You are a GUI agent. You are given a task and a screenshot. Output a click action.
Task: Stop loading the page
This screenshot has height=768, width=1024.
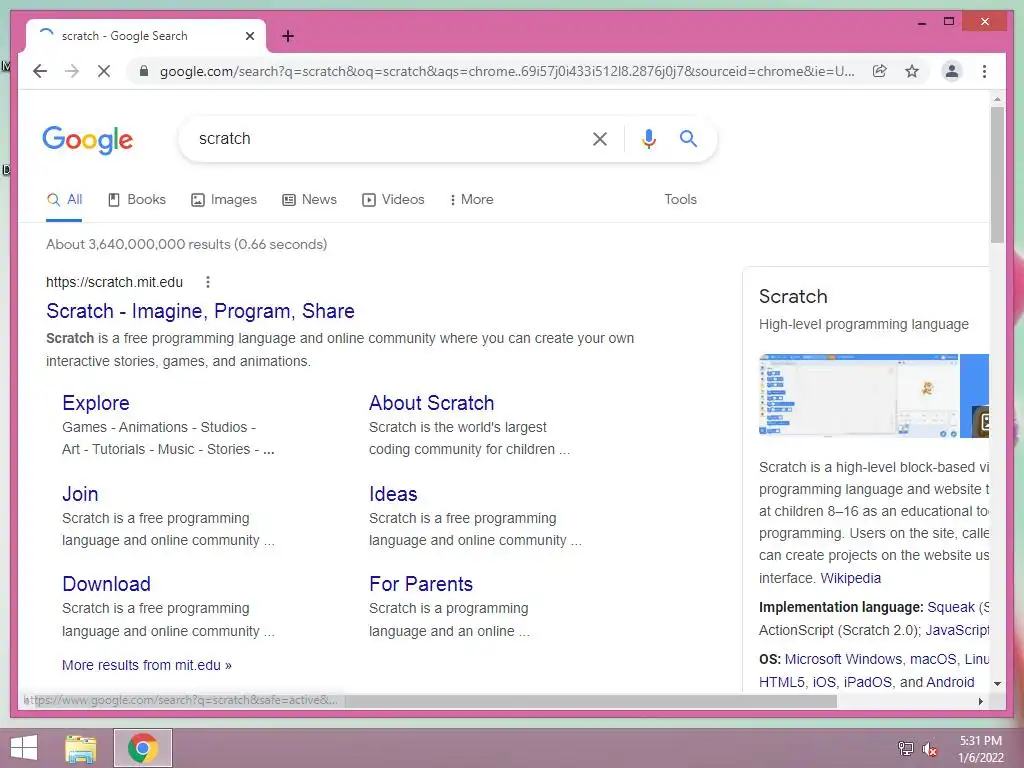[x=104, y=71]
